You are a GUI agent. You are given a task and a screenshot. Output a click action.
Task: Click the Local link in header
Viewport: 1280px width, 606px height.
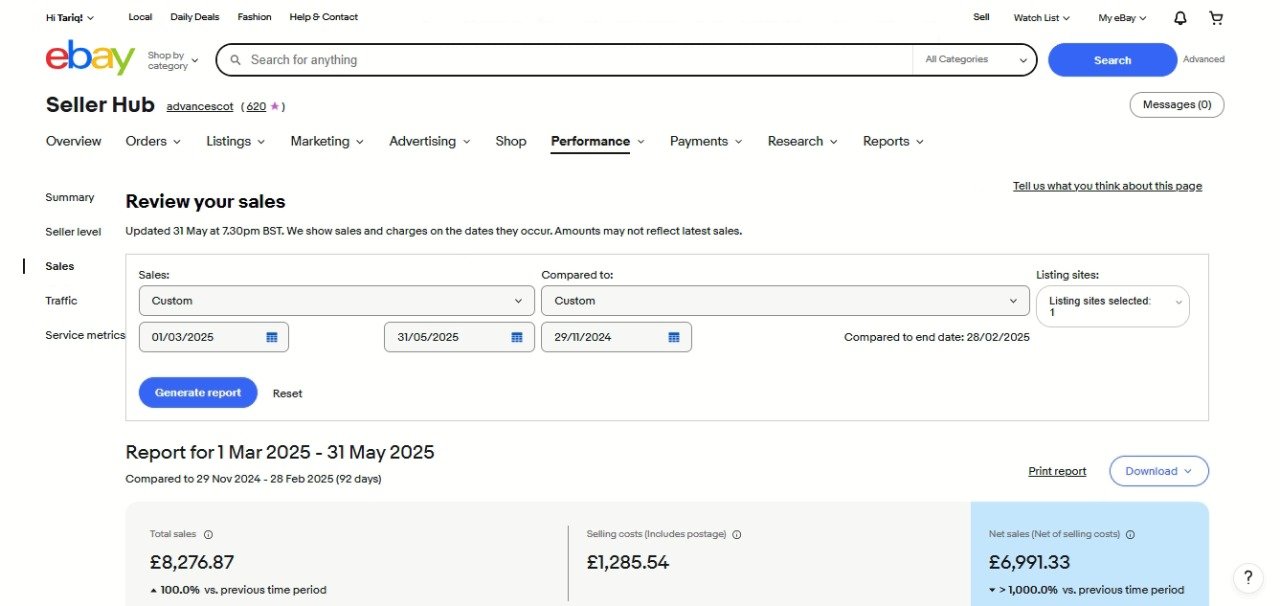pos(140,18)
